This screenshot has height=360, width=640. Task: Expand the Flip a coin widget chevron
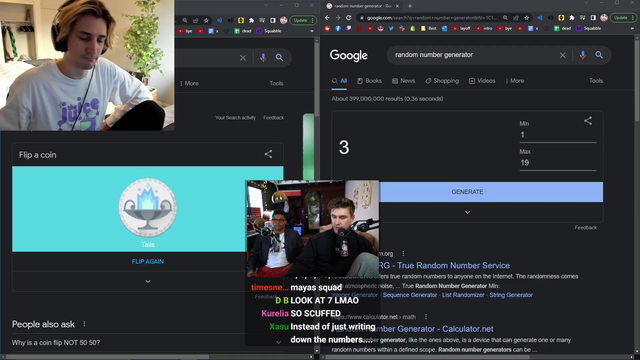pos(148,281)
